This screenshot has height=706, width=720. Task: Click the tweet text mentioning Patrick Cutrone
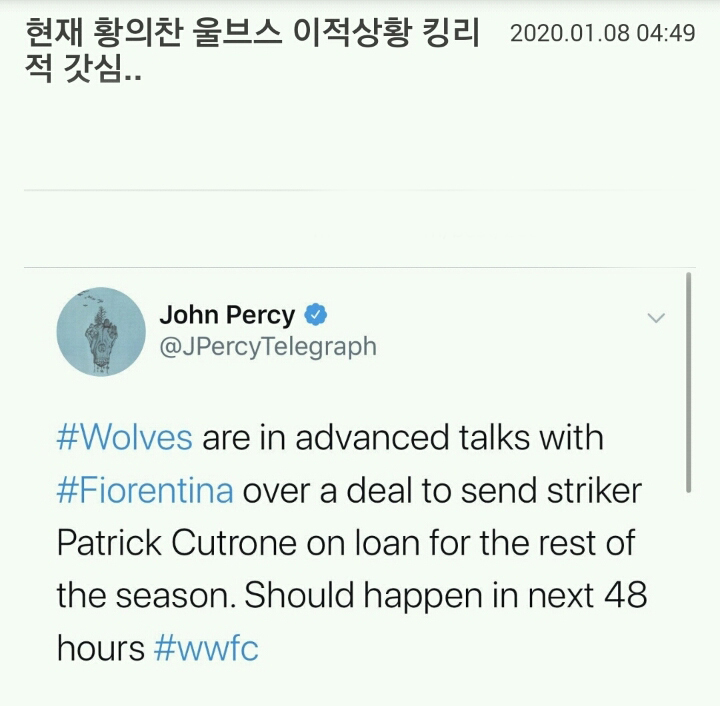[x=352, y=543]
